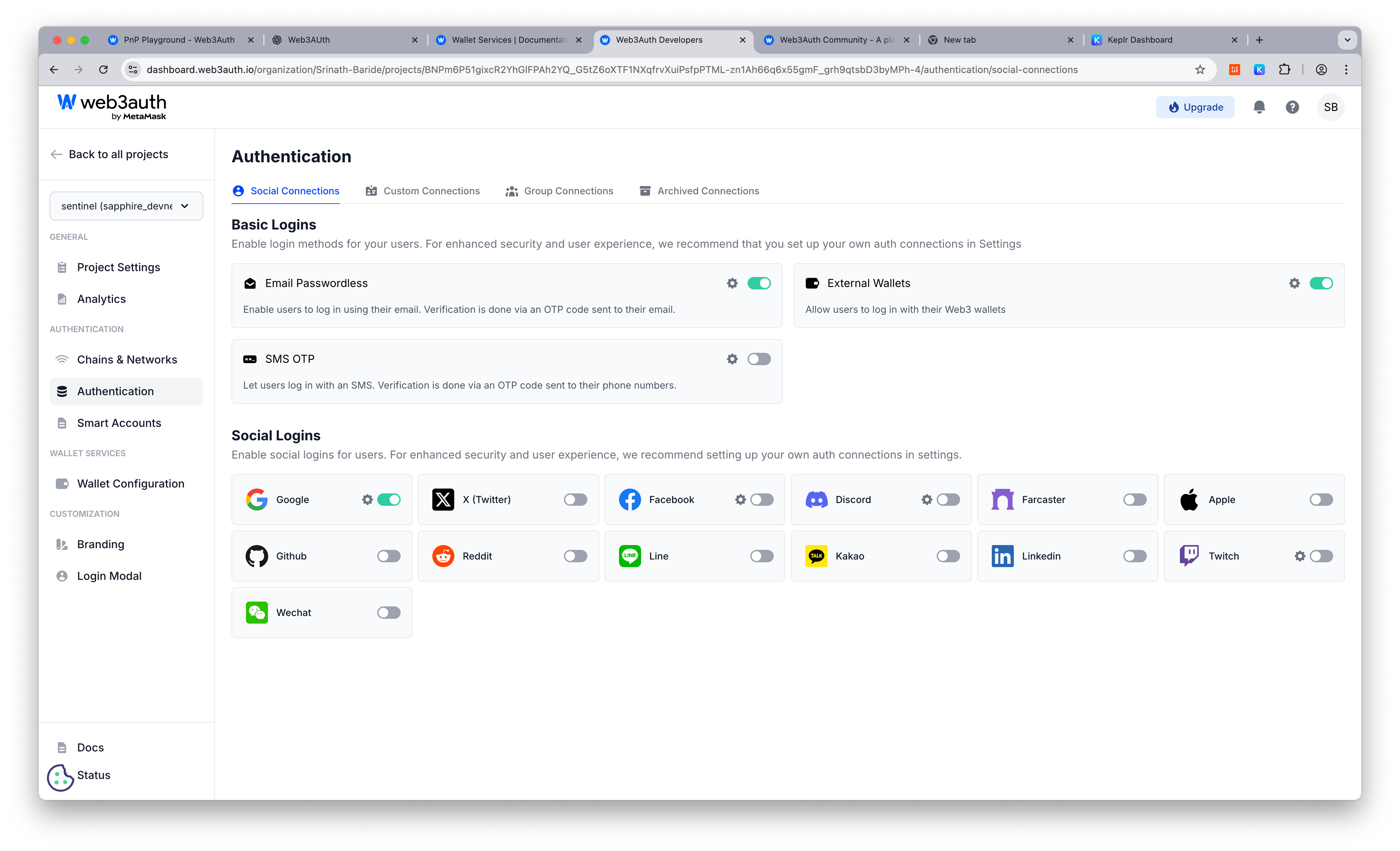Screen dimensions: 1400x851
Task: Click site information icon in address bar
Action: tap(133, 69)
